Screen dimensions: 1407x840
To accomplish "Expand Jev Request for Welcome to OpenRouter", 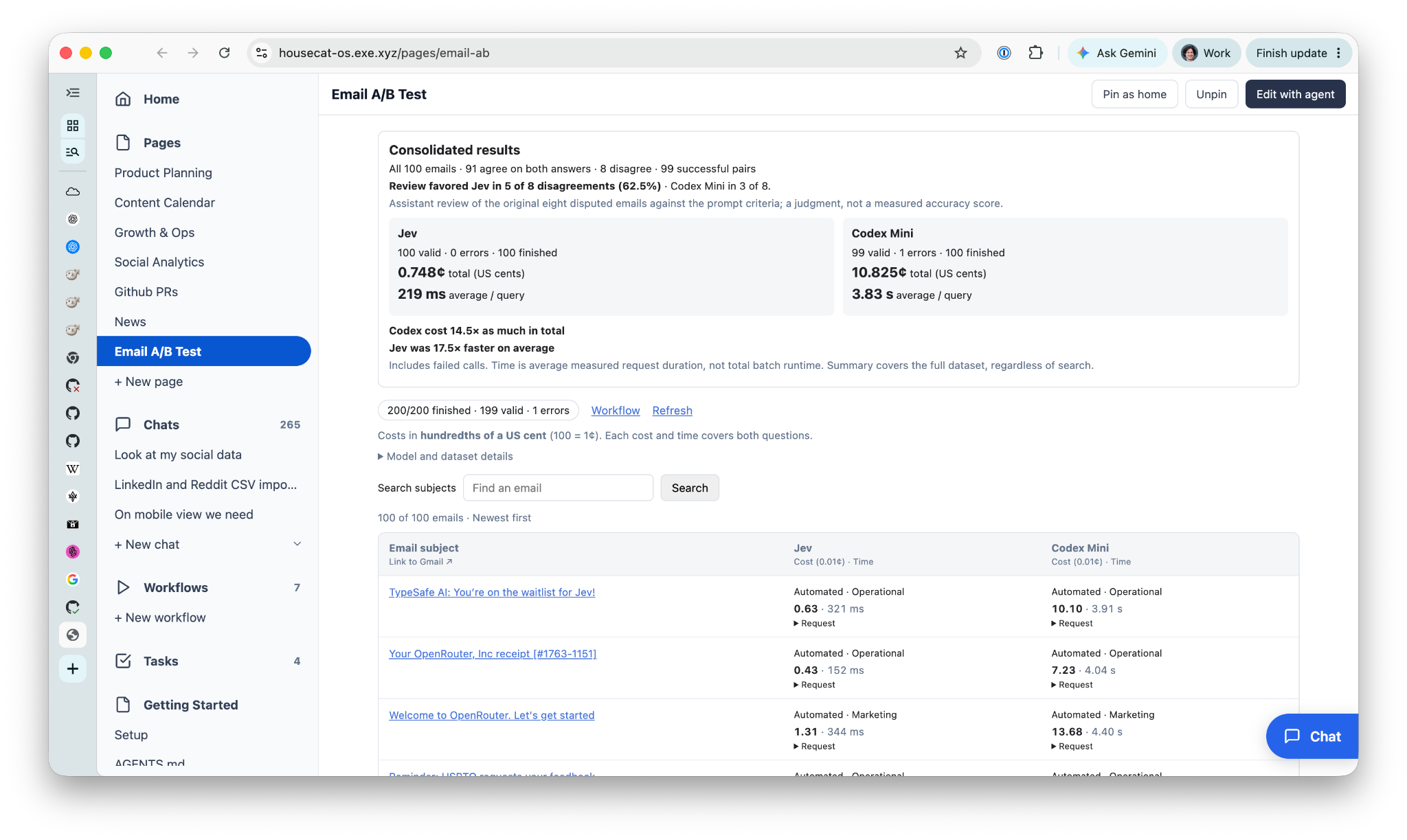I will coord(815,747).
